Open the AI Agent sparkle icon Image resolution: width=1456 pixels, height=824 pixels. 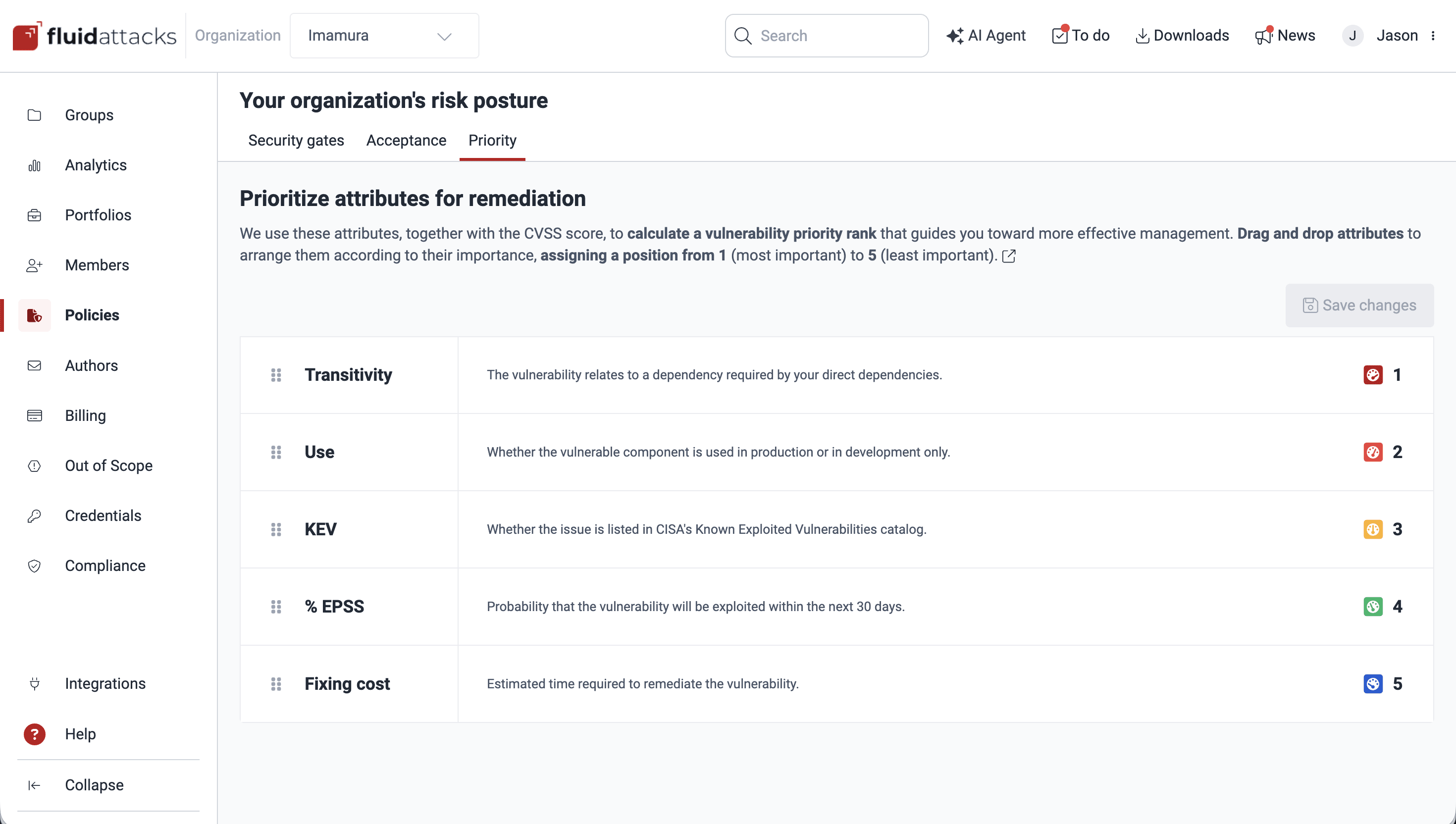[x=955, y=36]
